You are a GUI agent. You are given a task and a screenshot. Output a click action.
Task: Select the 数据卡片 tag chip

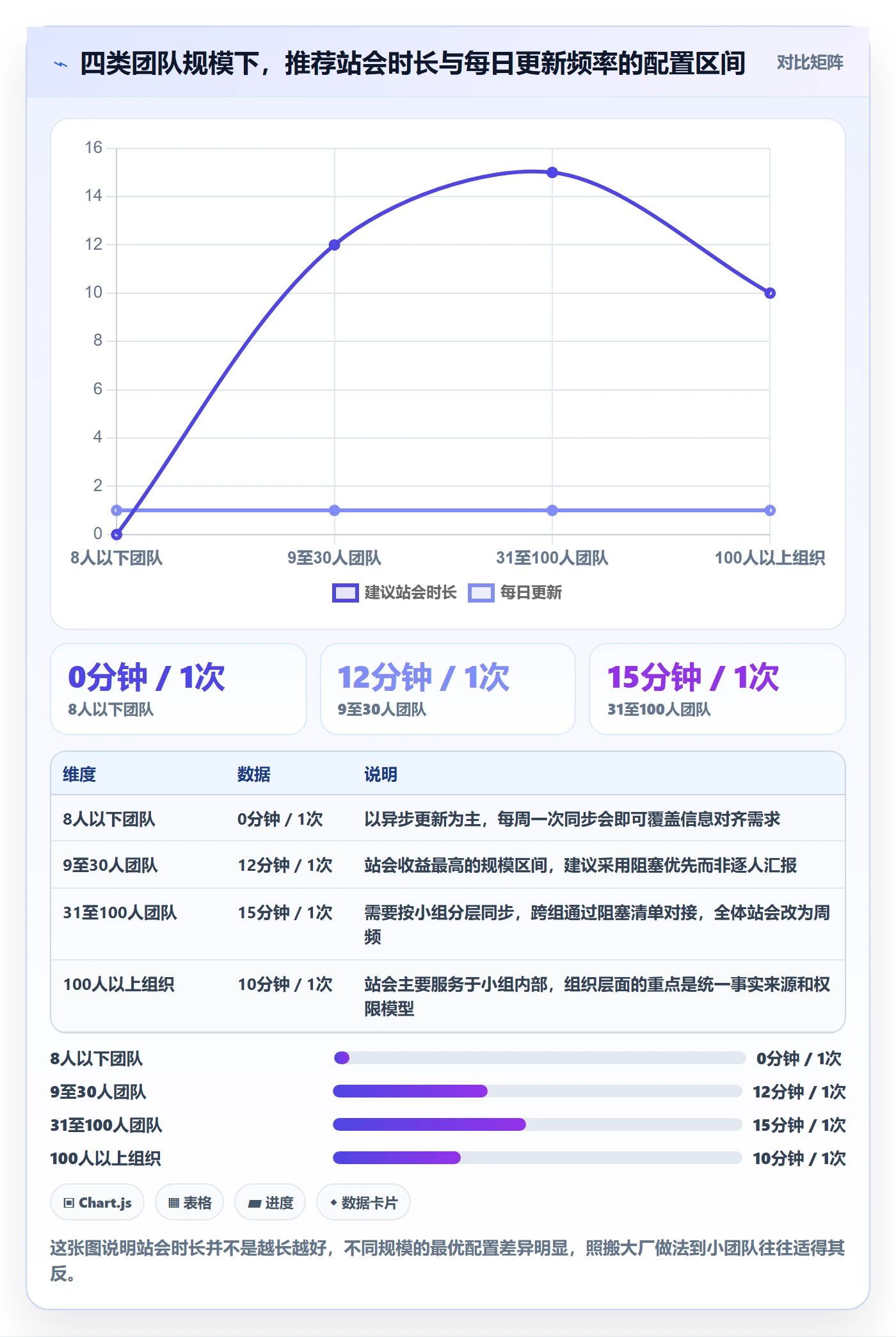click(x=363, y=1203)
